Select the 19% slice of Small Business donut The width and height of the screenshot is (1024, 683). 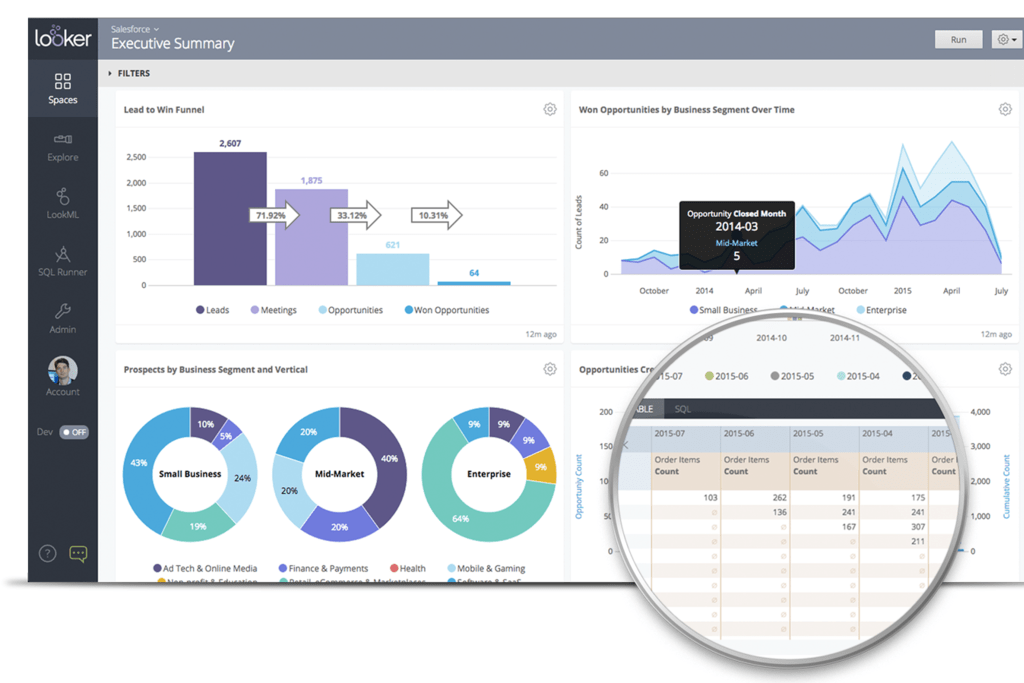pyautogui.click(x=198, y=526)
